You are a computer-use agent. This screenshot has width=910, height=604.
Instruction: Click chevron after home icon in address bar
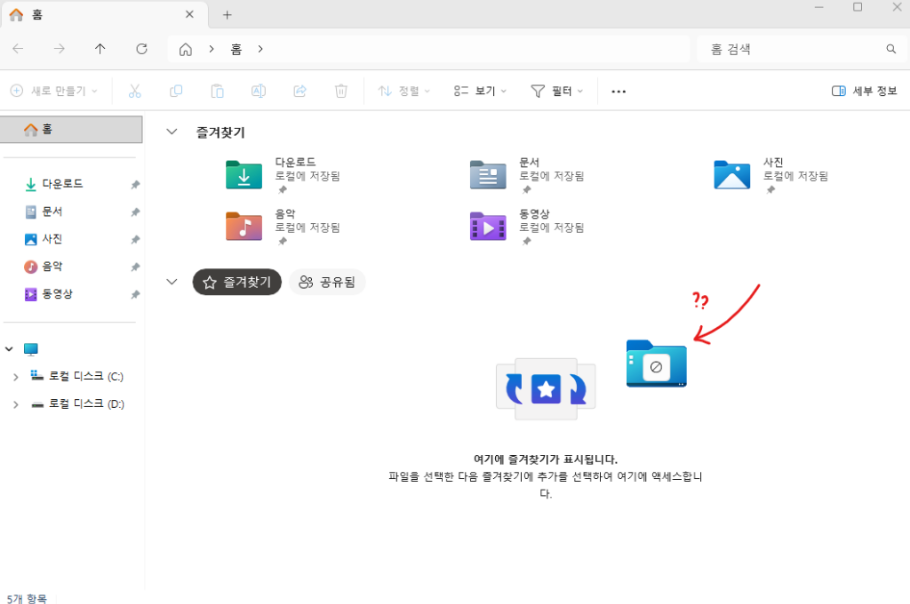coord(211,49)
